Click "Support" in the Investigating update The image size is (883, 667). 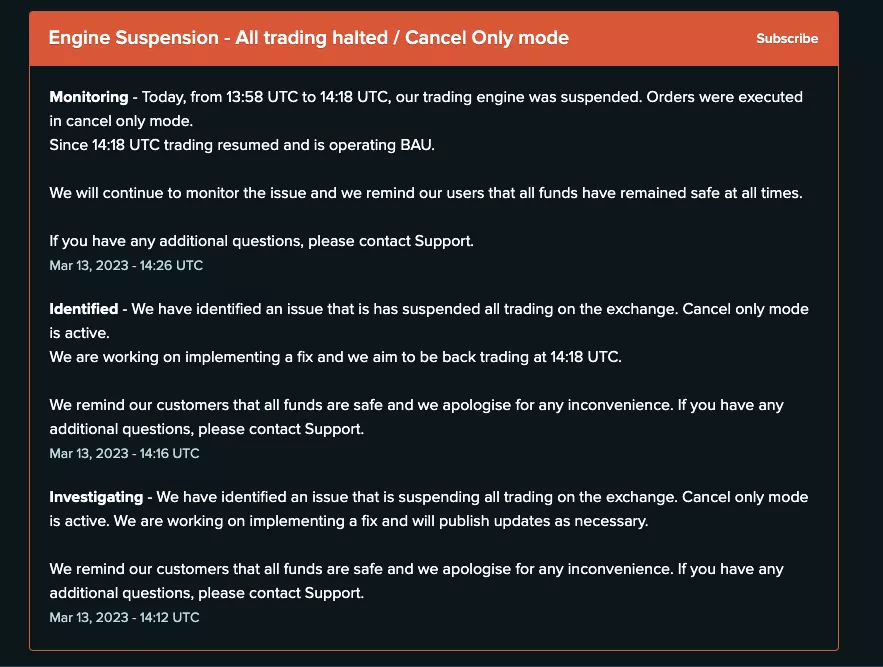tap(333, 593)
